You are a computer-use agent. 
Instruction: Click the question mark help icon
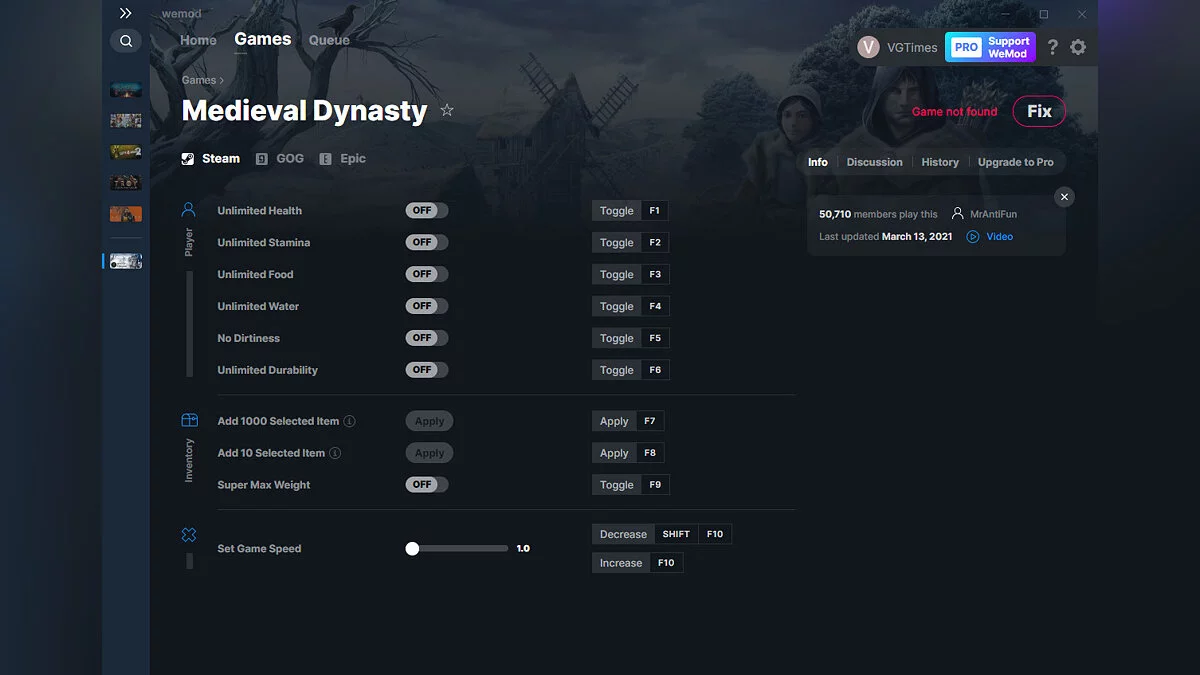pyautogui.click(x=1052, y=47)
